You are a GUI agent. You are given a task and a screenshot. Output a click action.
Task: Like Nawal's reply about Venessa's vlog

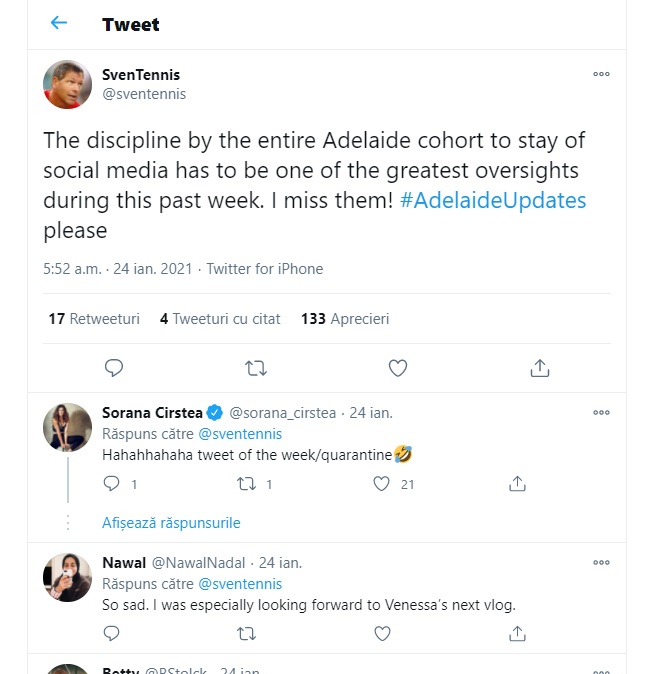pyautogui.click(x=381, y=634)
